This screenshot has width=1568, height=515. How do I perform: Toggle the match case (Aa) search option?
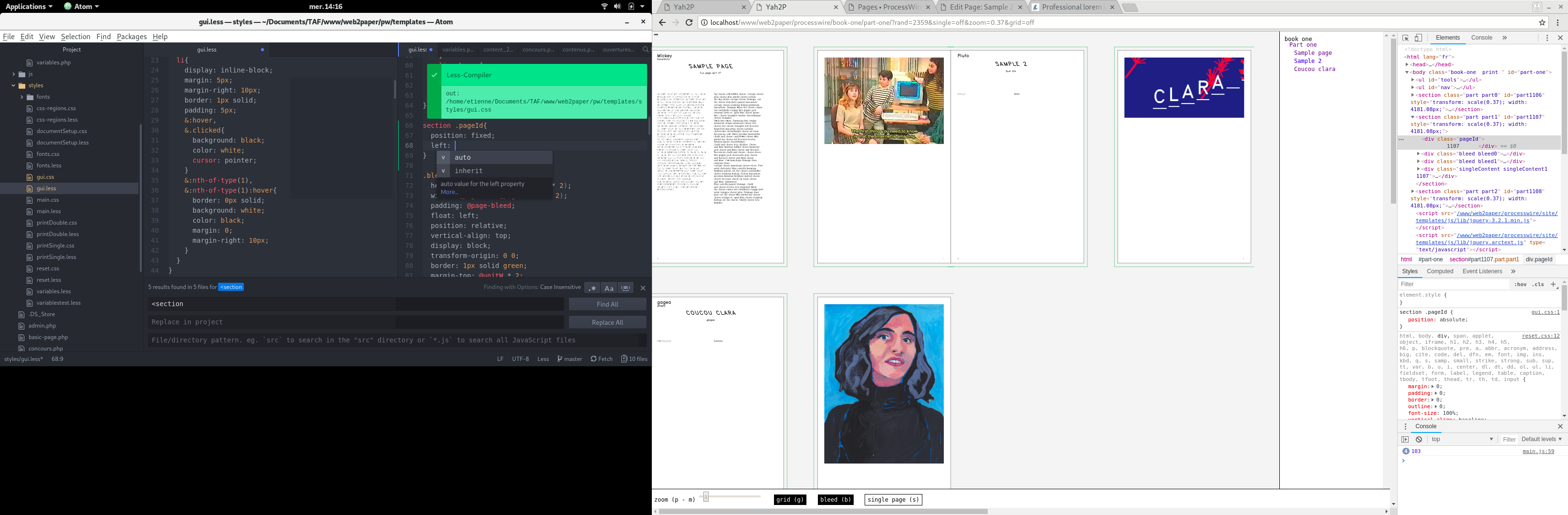pos(609,288)
